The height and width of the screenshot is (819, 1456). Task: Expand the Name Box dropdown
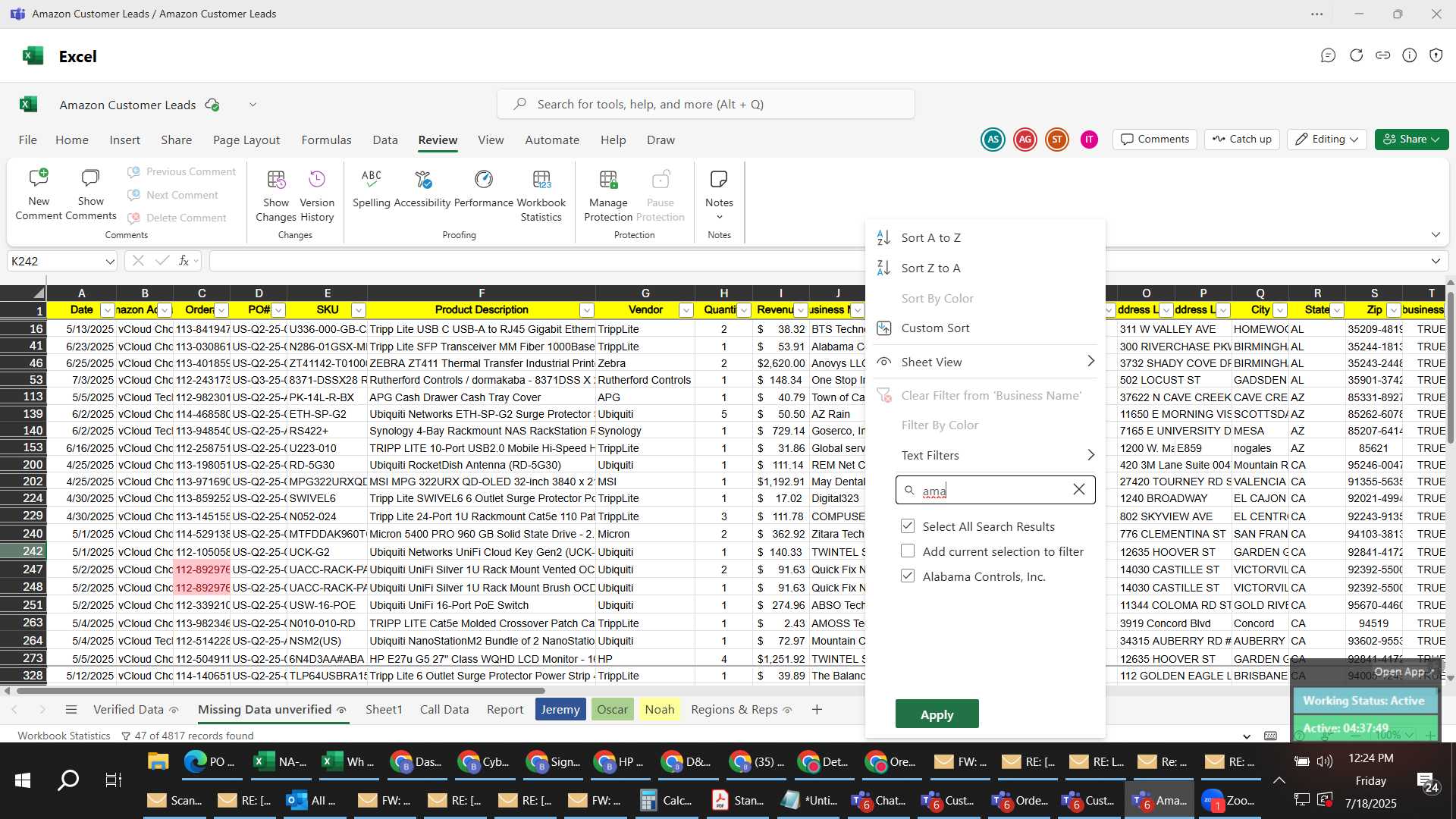click(x=109, y=262)
